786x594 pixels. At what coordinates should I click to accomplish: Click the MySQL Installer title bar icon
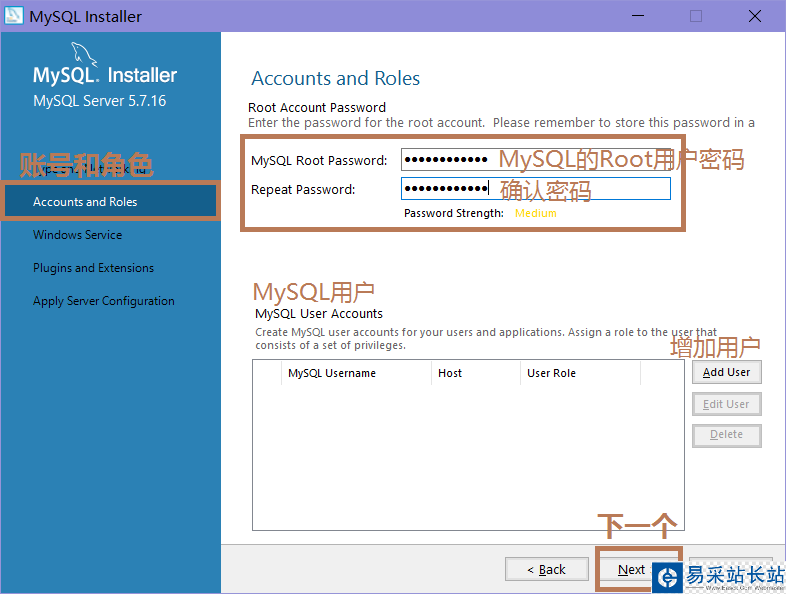14,16
